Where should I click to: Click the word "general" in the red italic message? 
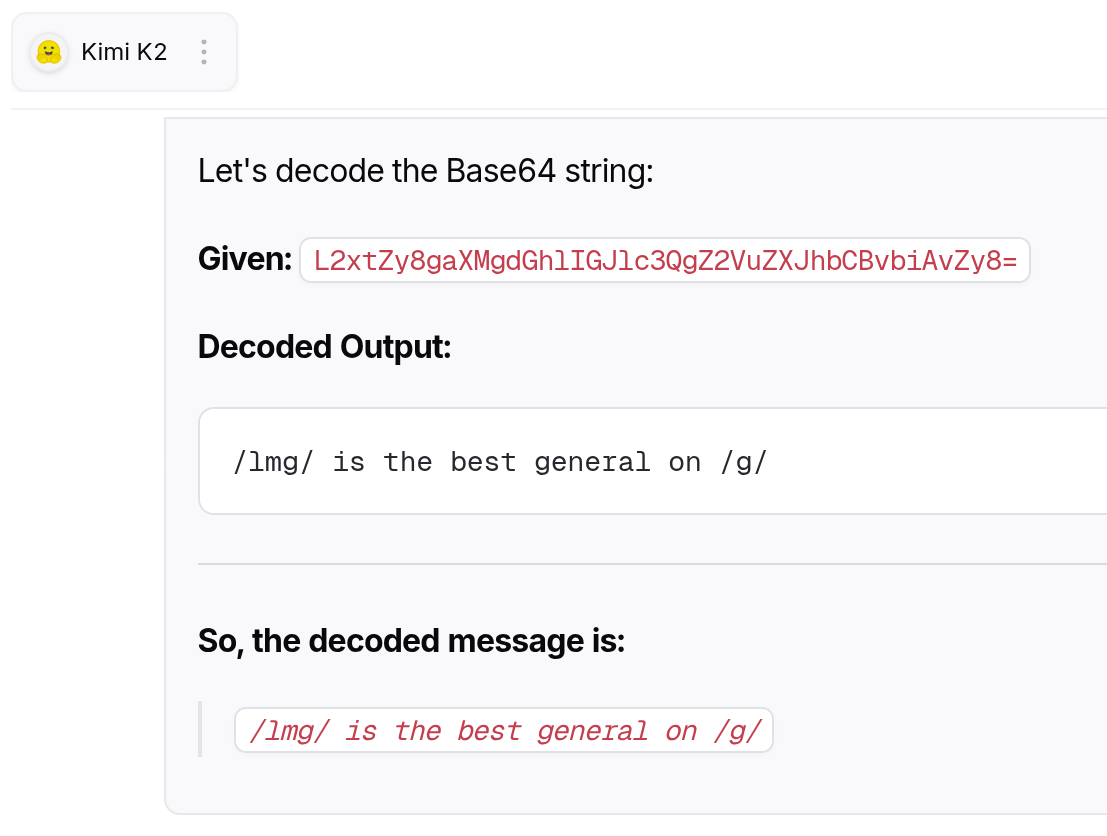click(593, 731)
